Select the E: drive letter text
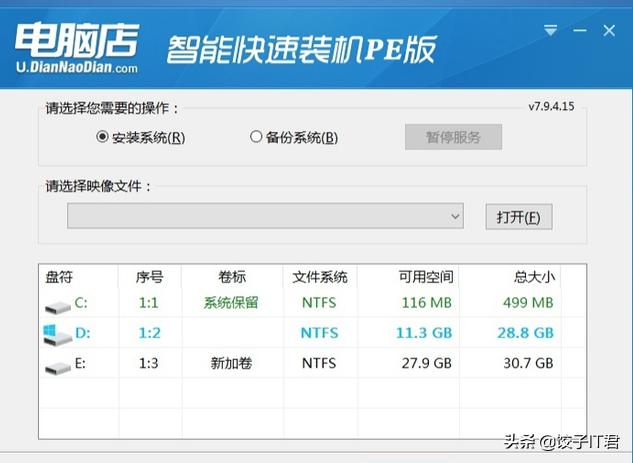The height and width of the screenshot is (463, 633). point(80,363)
